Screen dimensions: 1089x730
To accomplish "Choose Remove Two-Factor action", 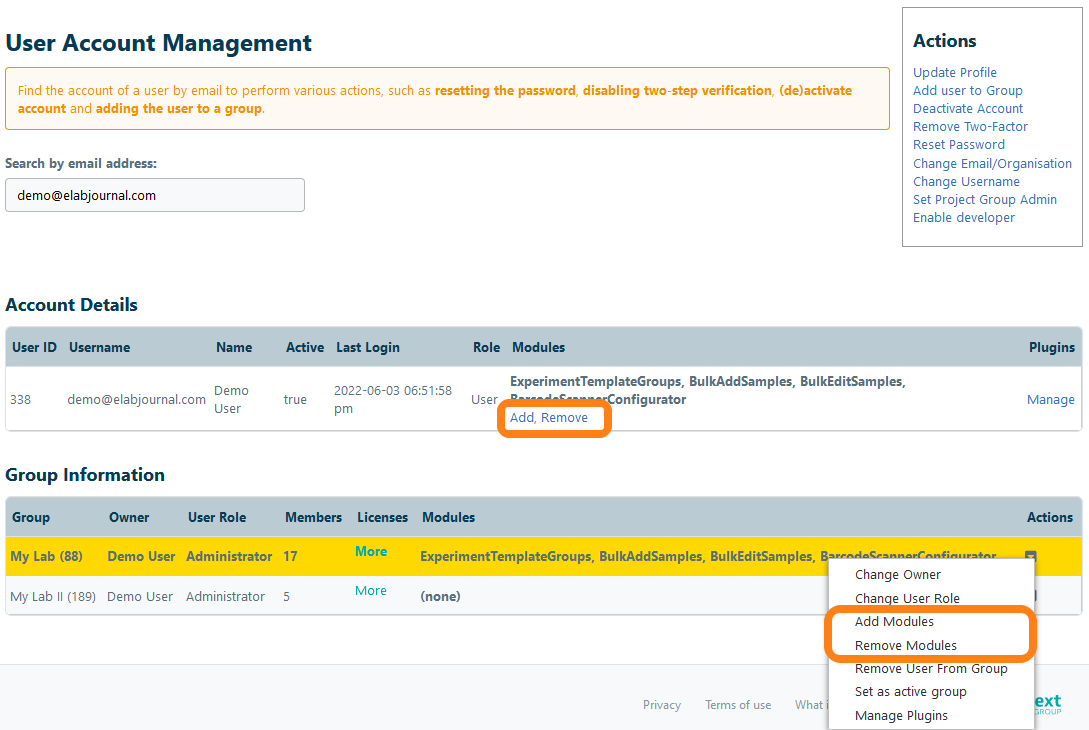I will click(x=970, y=127).
